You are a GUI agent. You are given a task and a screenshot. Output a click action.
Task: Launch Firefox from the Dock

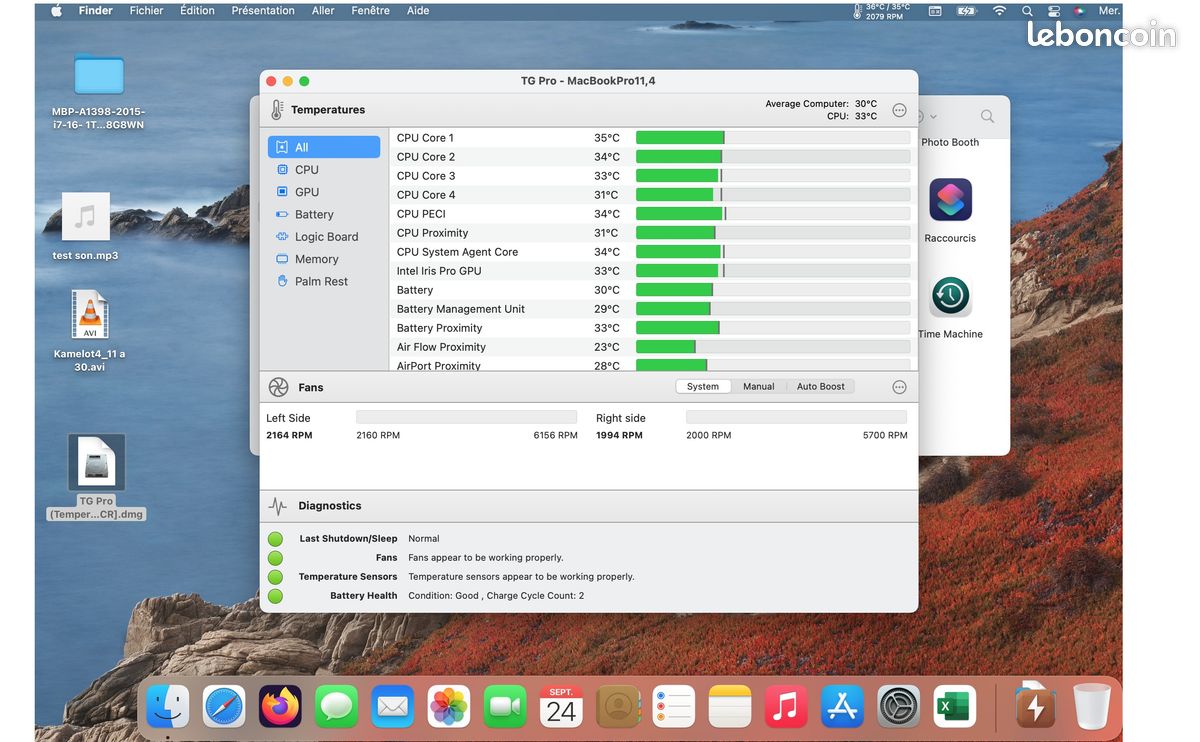coord(280,707)
